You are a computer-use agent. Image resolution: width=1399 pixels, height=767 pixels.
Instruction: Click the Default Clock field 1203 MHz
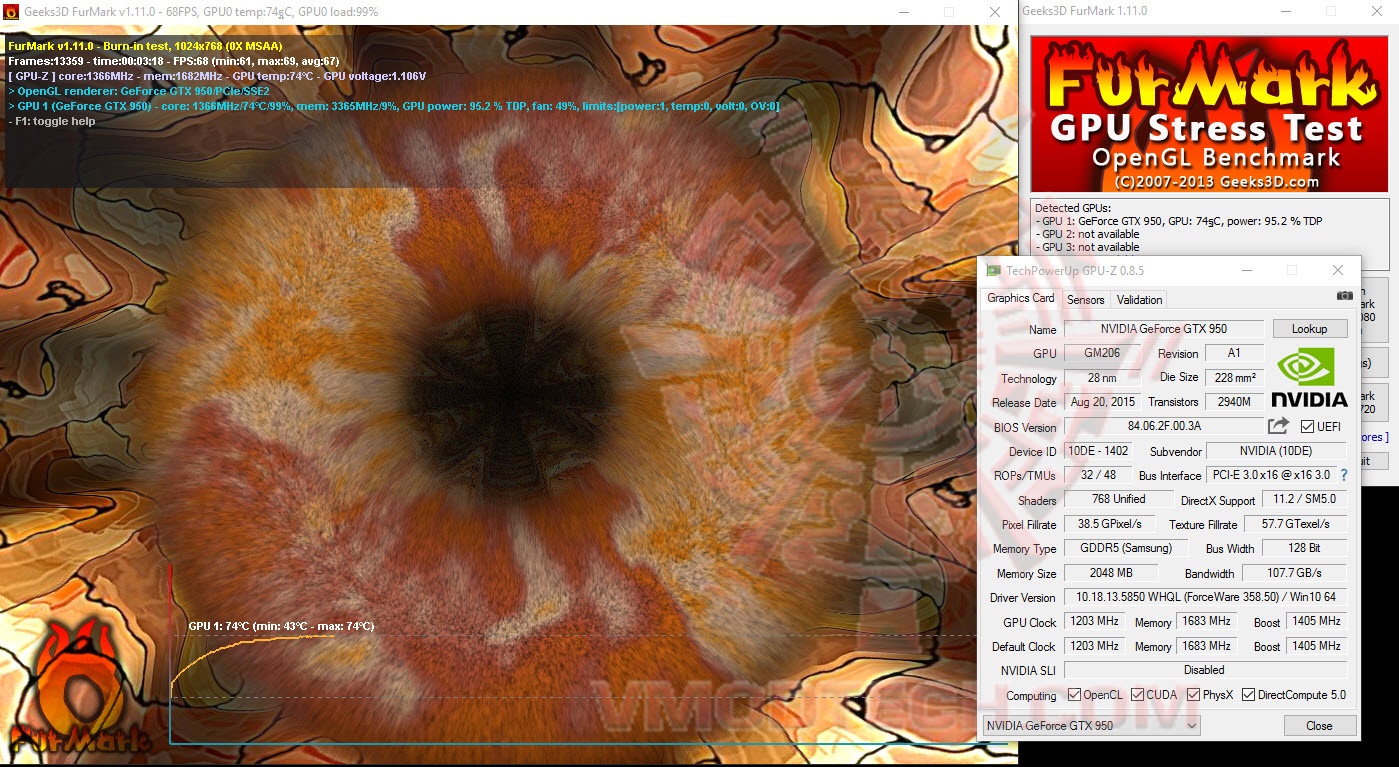click(x=1094, y=646)
